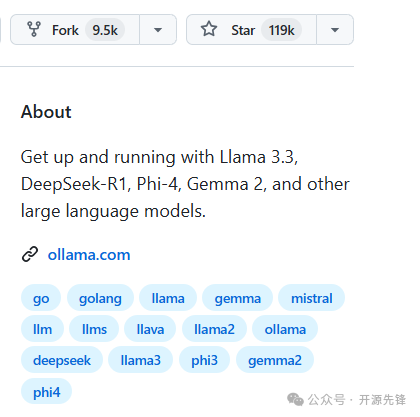Click the Star icon

[209, 29]
